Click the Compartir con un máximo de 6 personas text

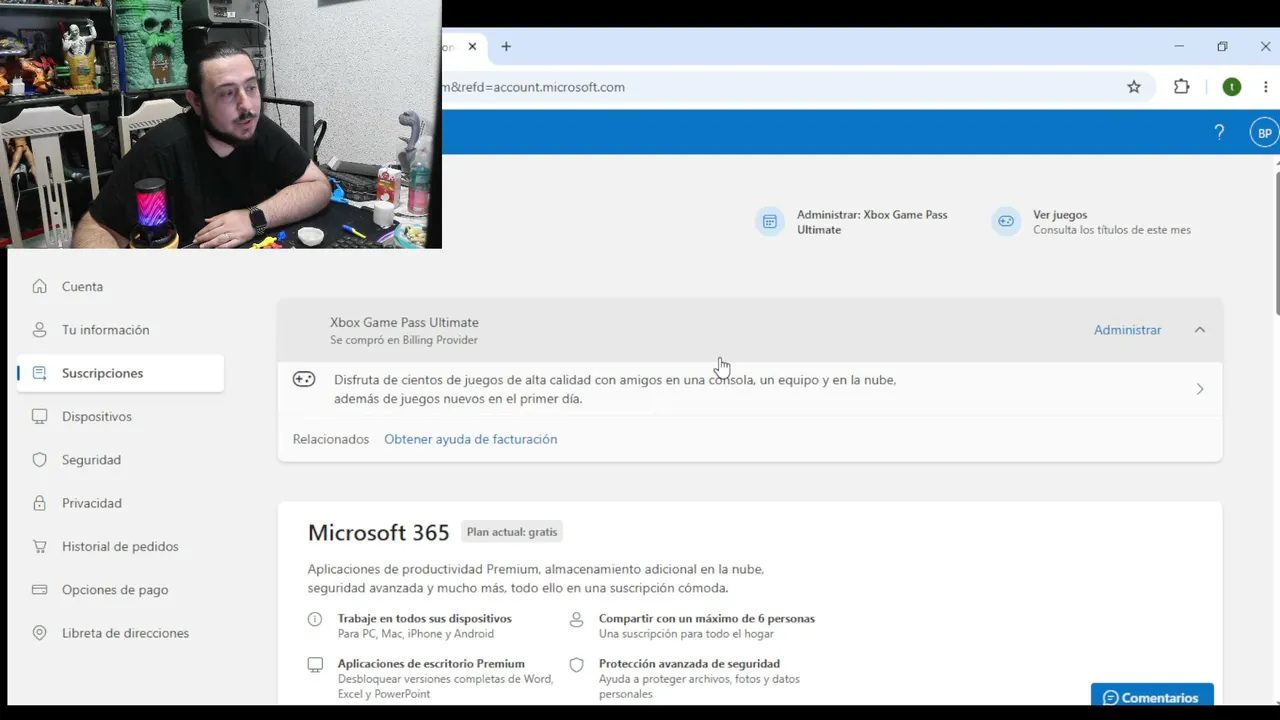[707, 619]
